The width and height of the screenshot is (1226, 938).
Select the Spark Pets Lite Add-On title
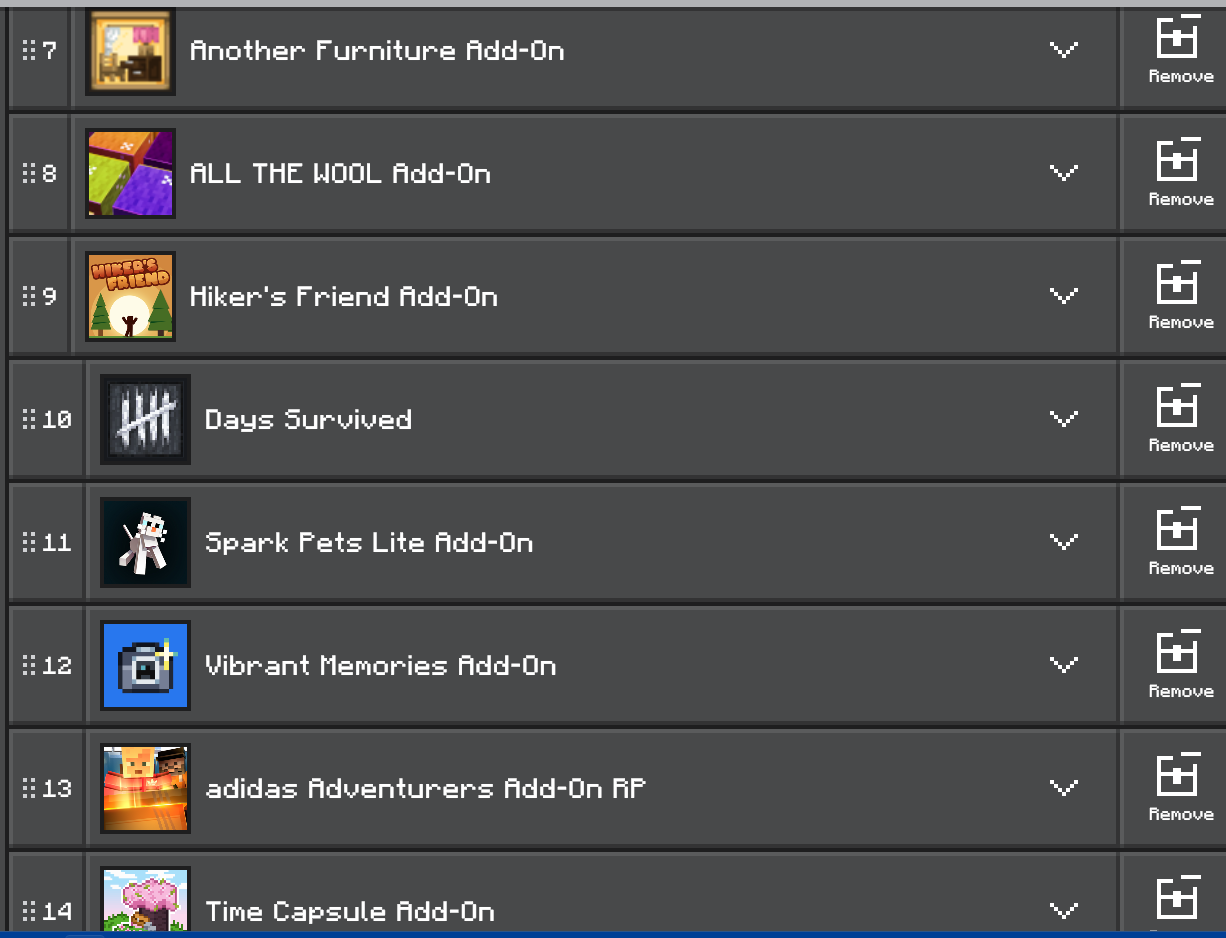[x=369, y=542]
